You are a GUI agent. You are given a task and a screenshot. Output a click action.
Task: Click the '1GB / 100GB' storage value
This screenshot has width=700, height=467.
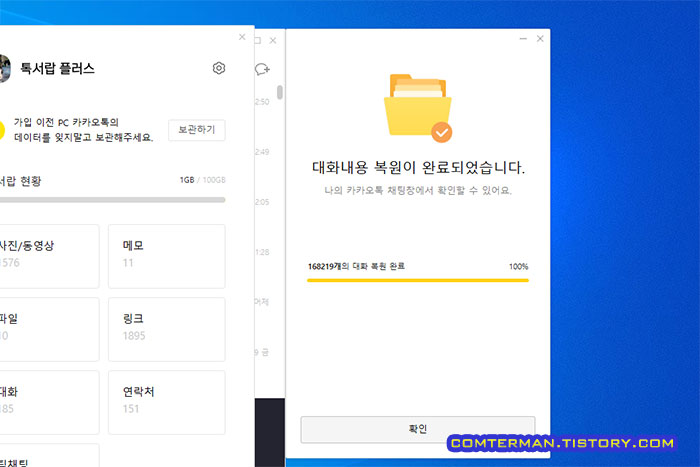tap(202, 180)
